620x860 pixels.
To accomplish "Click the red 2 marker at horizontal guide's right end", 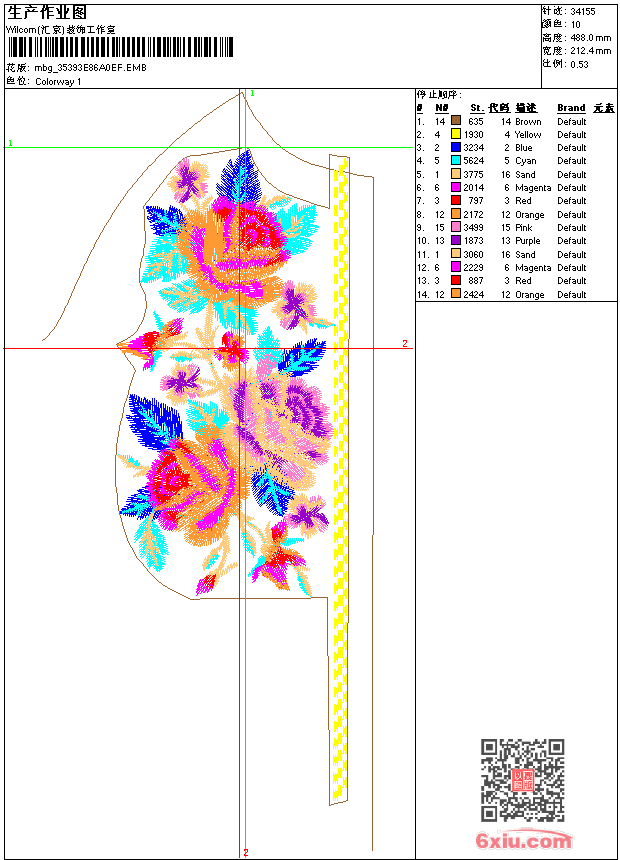I will [405, 343].
